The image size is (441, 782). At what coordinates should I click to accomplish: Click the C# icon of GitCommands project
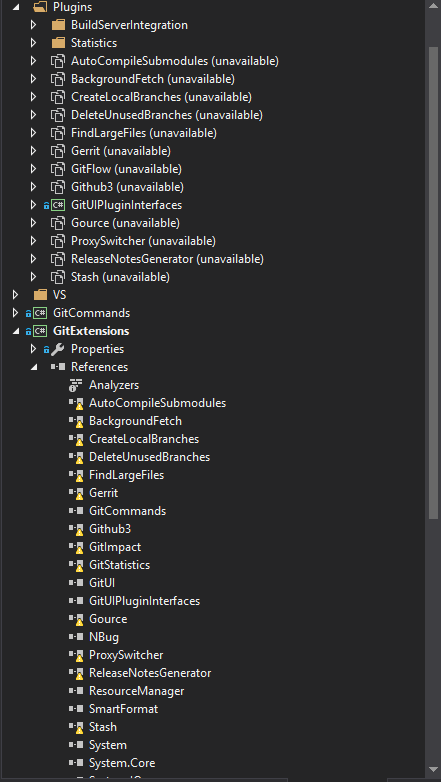pos(40,313)
